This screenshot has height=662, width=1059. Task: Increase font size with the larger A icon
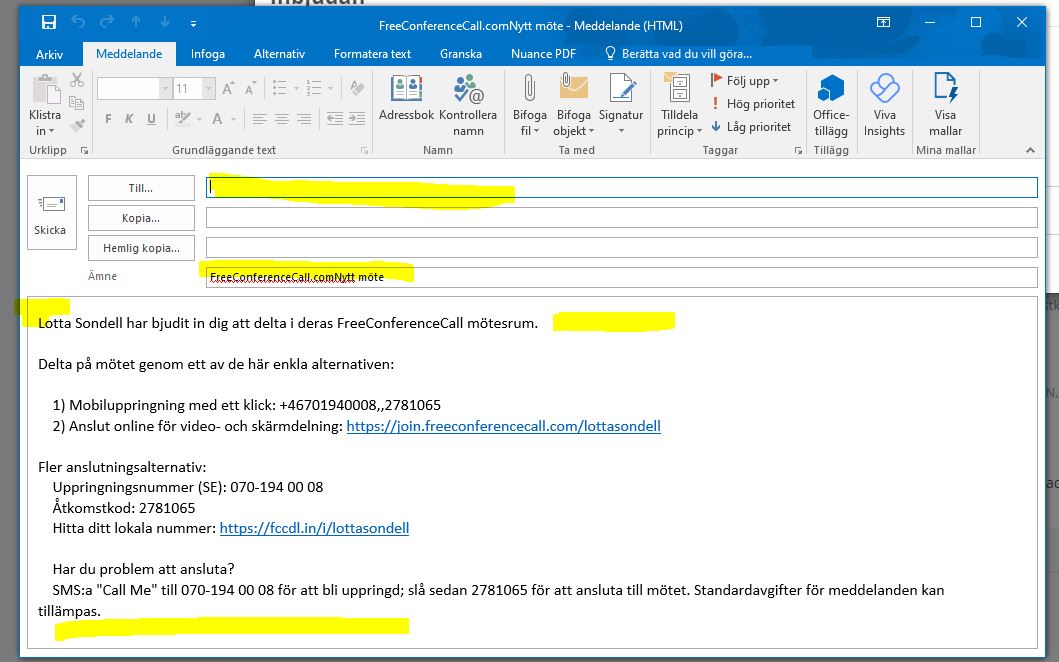click(228, 88)
